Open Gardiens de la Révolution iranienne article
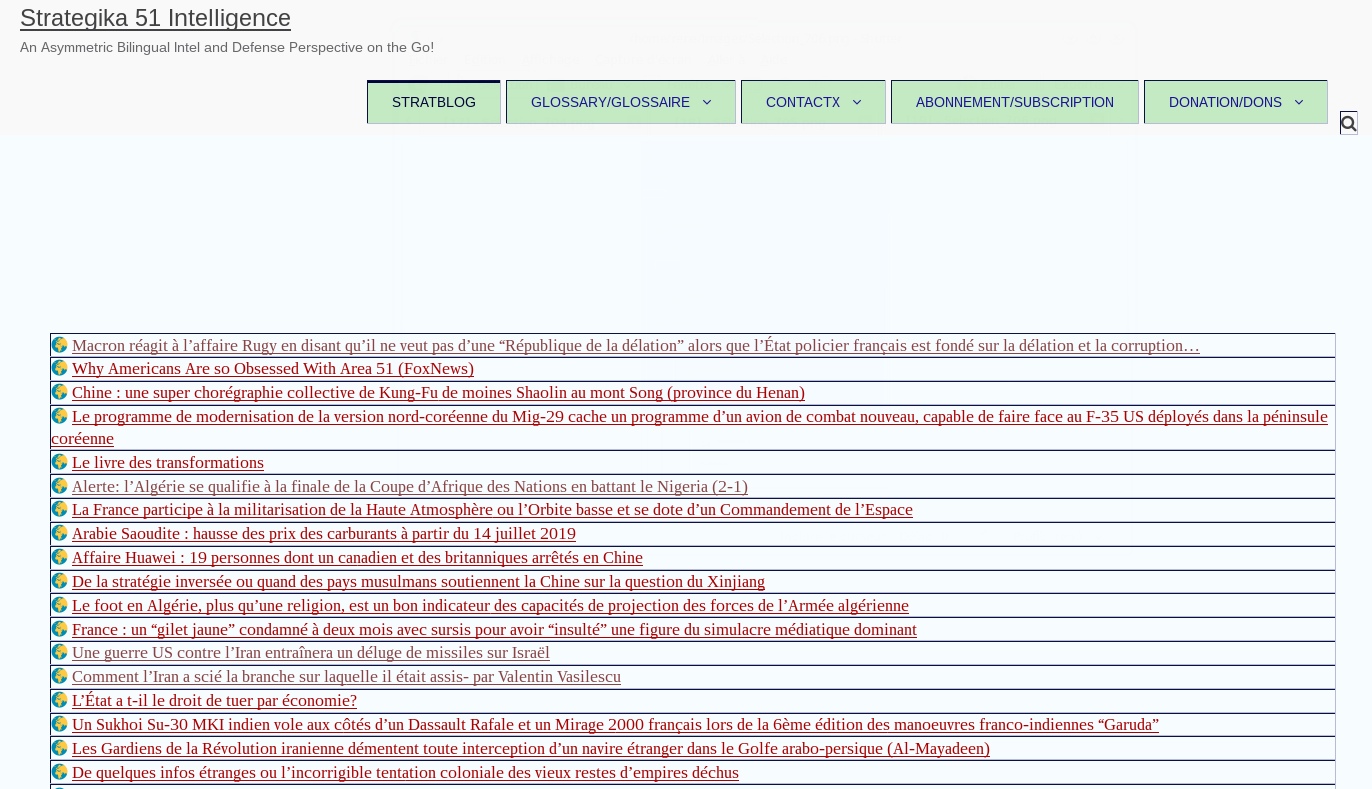 pos(530,749)
